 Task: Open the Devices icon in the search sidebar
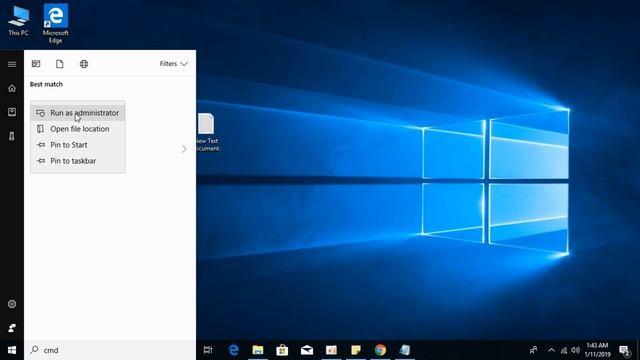(x=12, y=136)
